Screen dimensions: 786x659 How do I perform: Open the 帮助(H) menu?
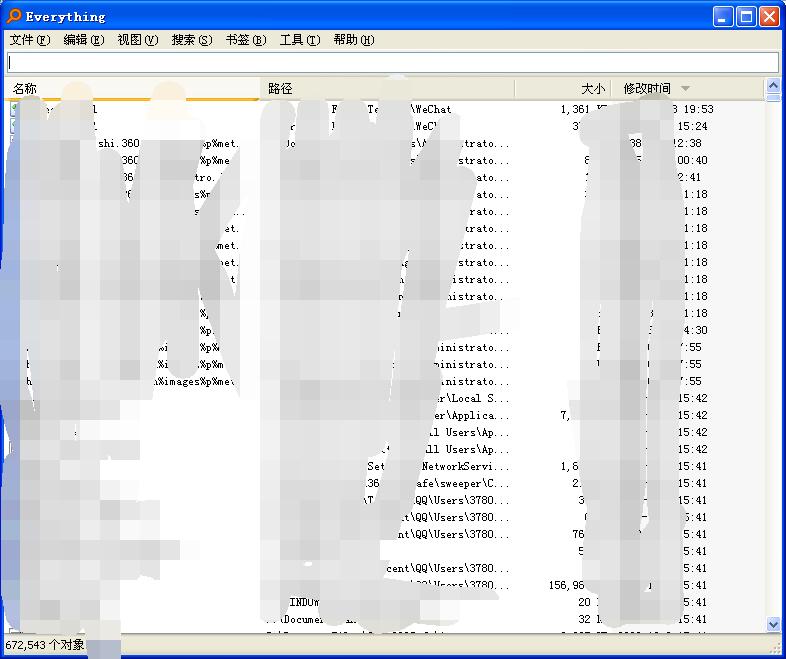pyautogui.click(x=353, y=40)
